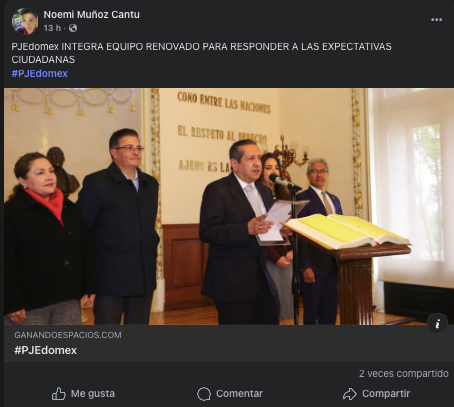
Task: Click the arrow Compartir icon
Action: 350,394
